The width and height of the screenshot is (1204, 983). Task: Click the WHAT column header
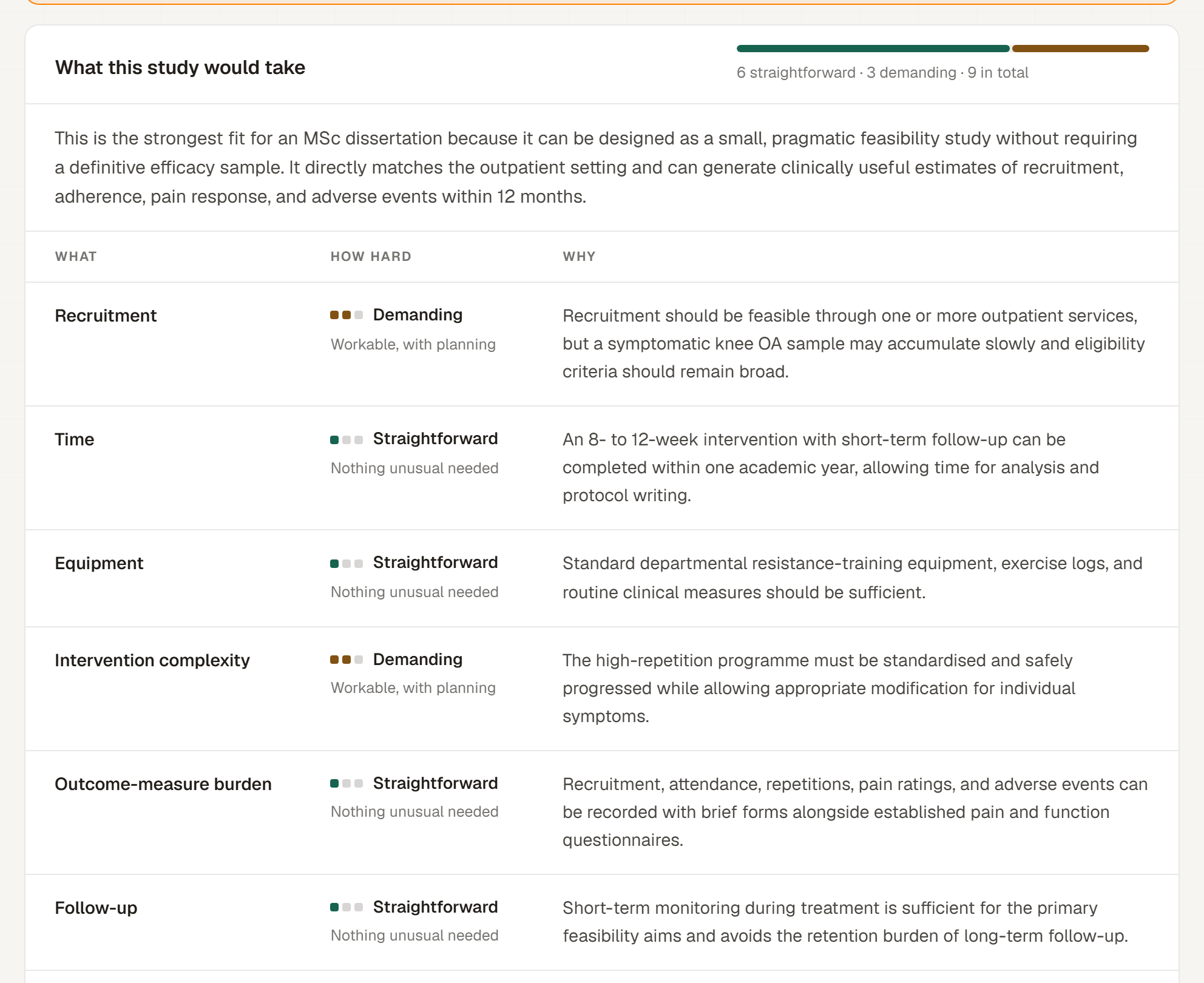click(76, 256)
